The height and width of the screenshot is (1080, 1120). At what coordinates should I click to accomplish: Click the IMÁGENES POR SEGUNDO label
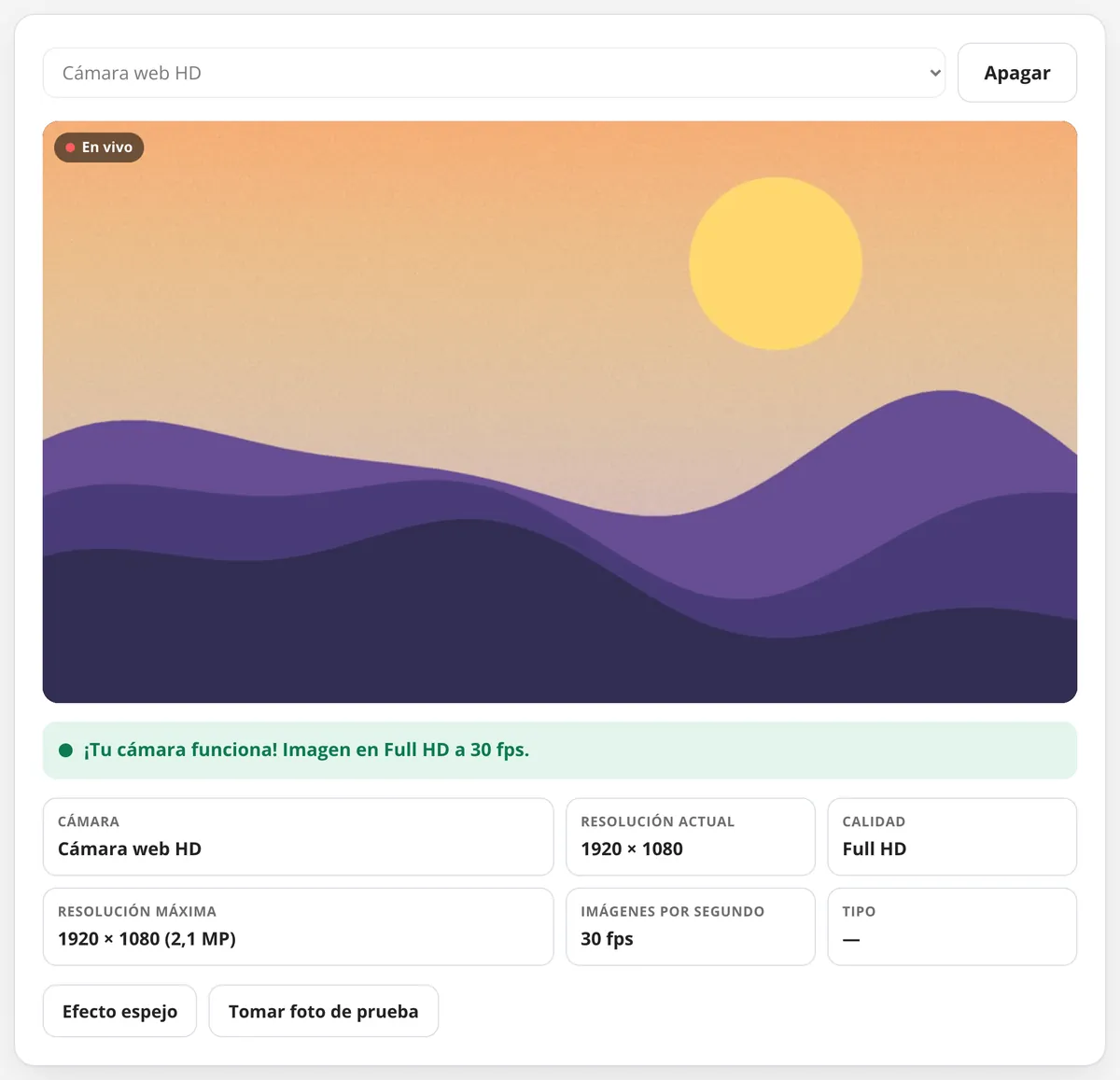[673, 911]
